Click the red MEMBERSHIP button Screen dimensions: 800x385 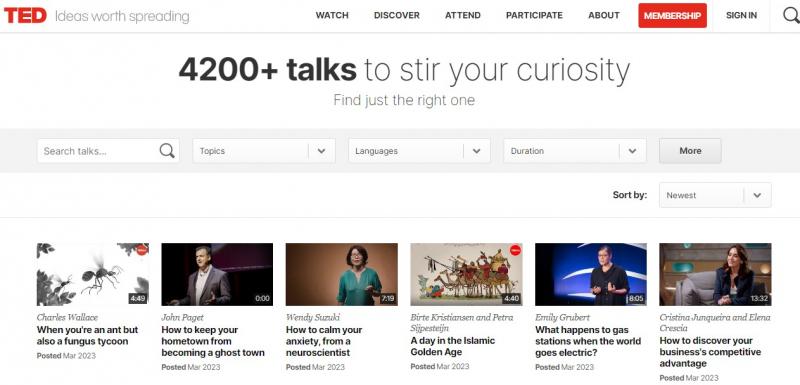tap(672, 16)
